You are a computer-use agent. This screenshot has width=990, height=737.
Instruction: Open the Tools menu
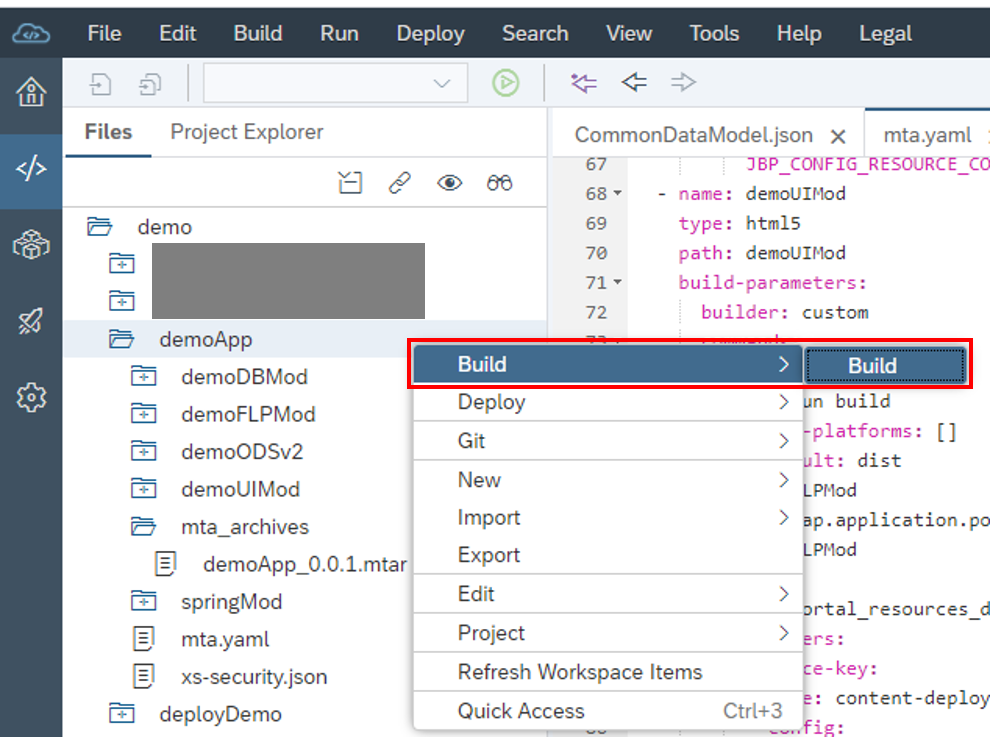[x=714, y=33]
